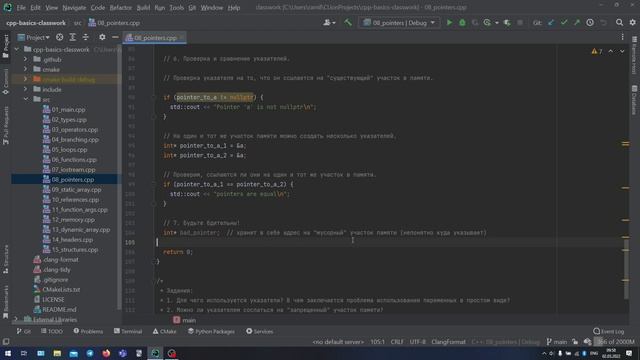Show Git history clock icon
The image size is (640, 360).
point(590,23)
